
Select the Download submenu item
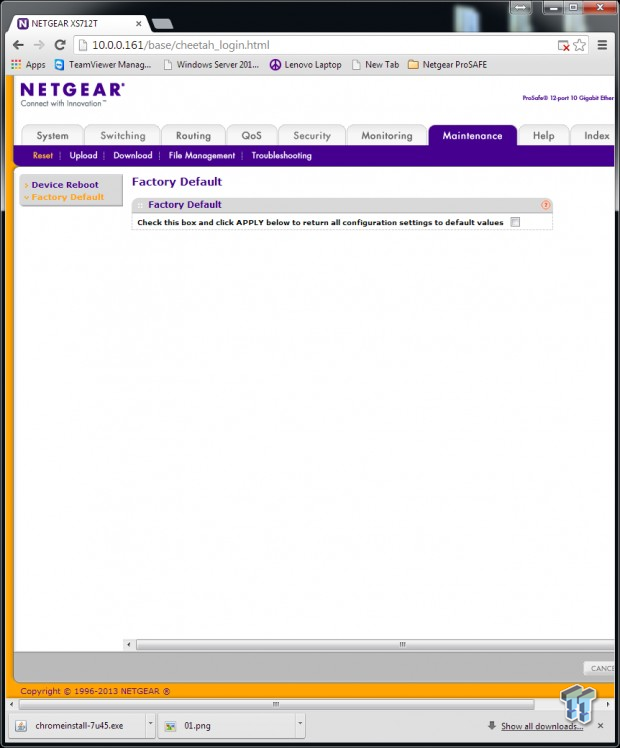click(x=133, y=156)
